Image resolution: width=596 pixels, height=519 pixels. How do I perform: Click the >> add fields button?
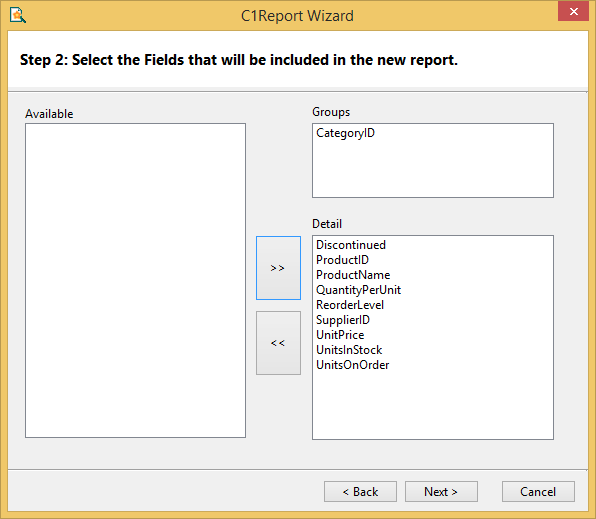point(278,268)
